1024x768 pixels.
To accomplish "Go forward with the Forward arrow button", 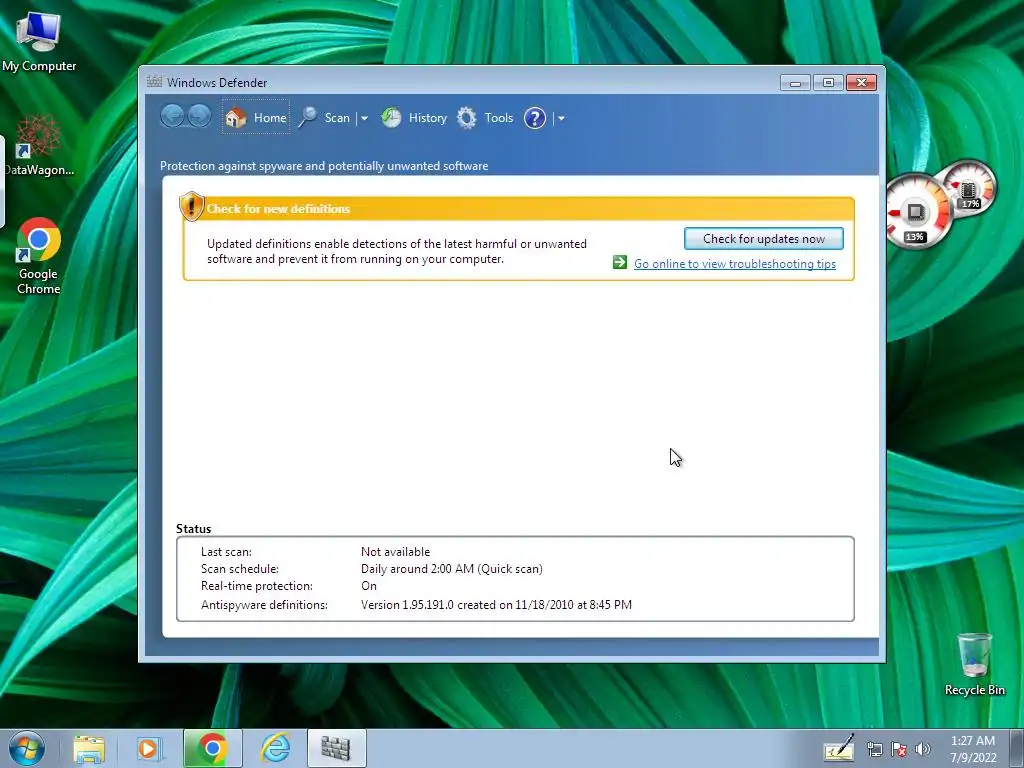I will click(199, 117).
